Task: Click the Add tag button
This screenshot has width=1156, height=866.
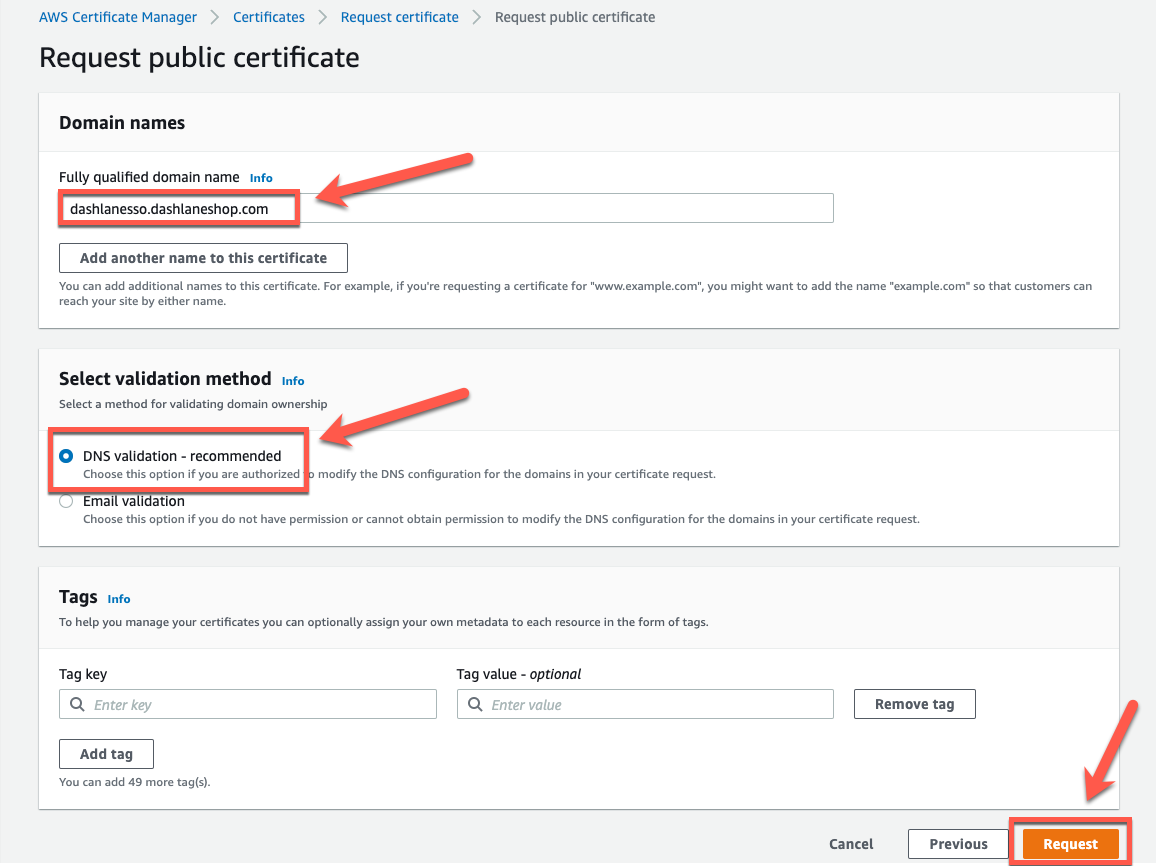Action: (x=106, y=754)
